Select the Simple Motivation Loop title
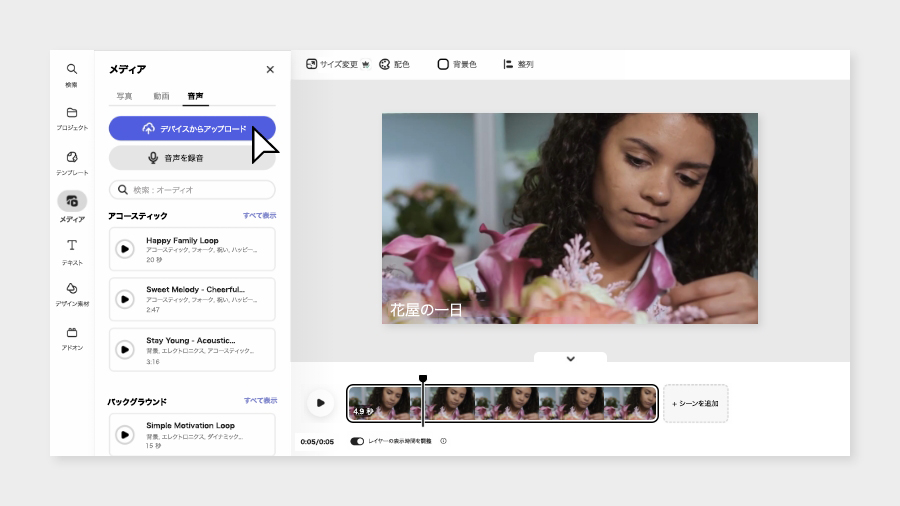This screenshot has height=506, width=900. pyautogui.click(x=190, y=426)
